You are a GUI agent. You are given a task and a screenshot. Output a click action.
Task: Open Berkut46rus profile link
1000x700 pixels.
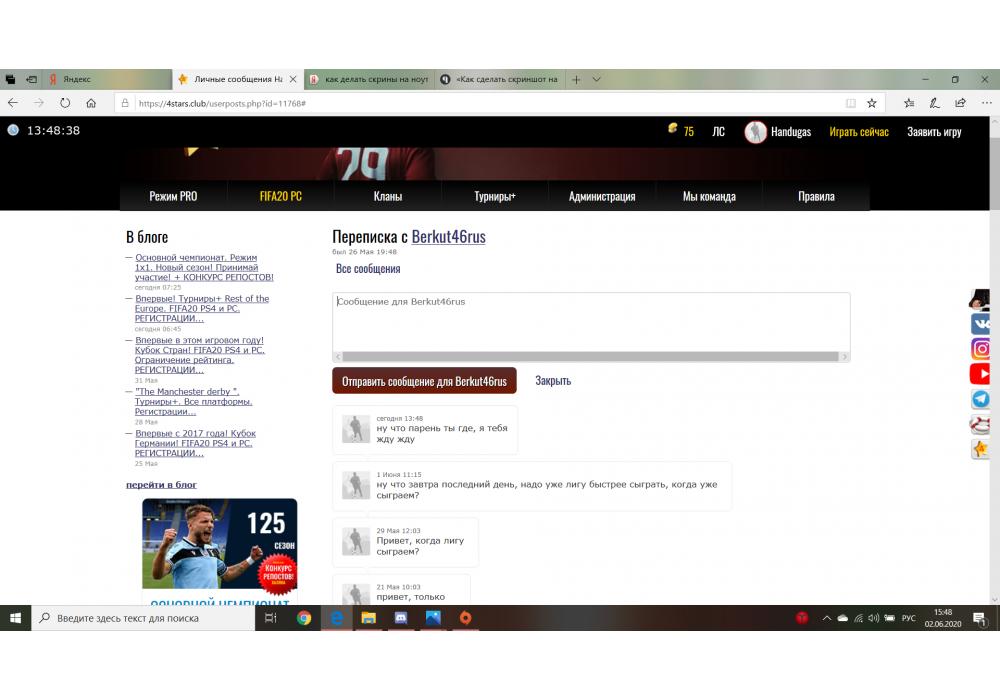click(x=448, y=237)
